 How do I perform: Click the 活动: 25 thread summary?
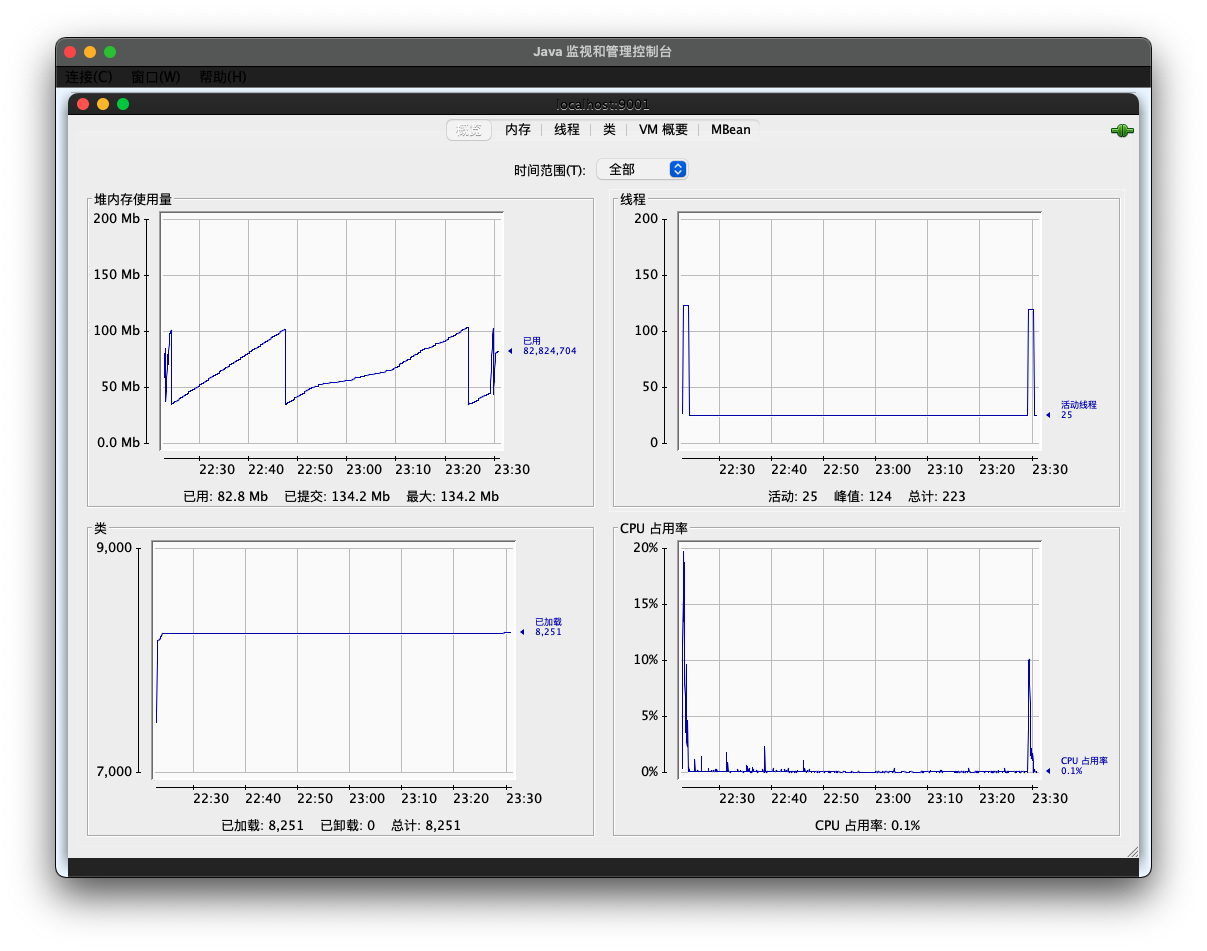click(793, 496)
